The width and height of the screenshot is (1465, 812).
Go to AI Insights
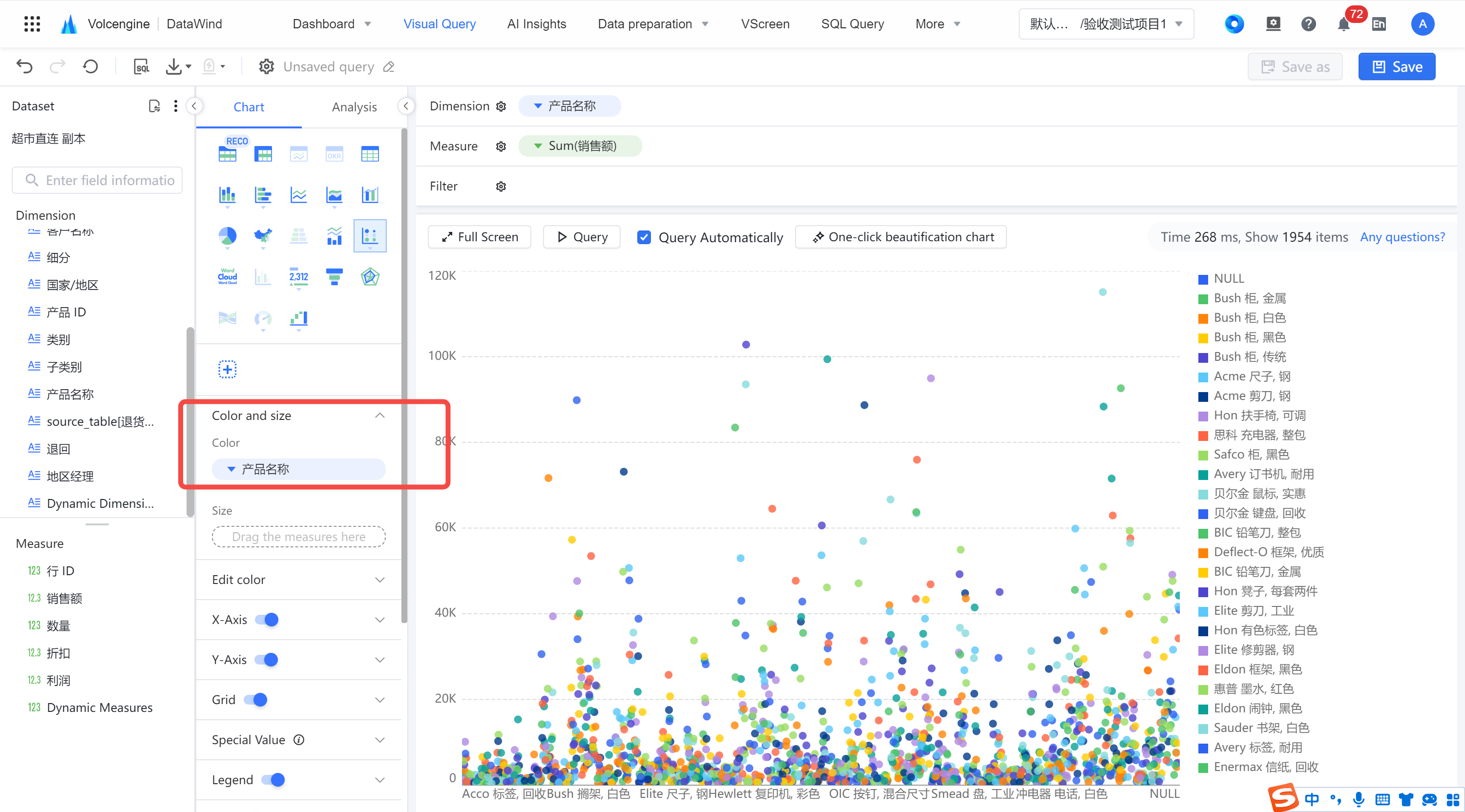pos(536,23)
